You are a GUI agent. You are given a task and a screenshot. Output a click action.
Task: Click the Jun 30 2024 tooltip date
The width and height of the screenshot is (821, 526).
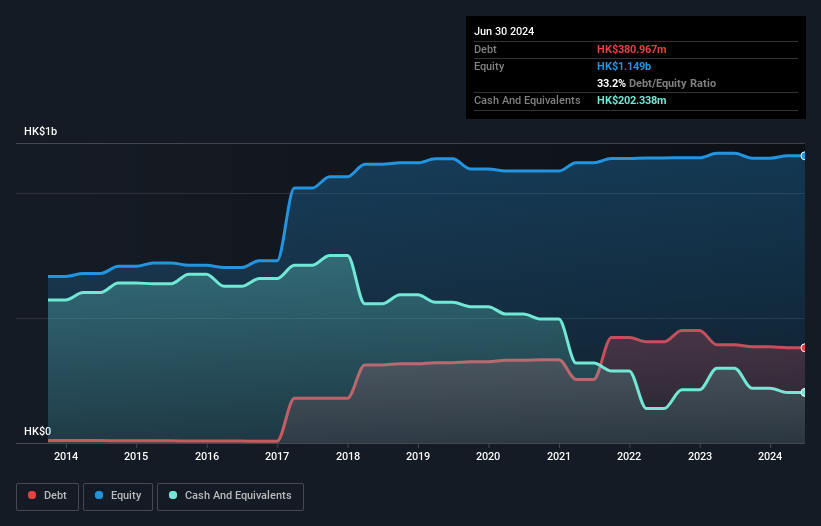(504, 31)
